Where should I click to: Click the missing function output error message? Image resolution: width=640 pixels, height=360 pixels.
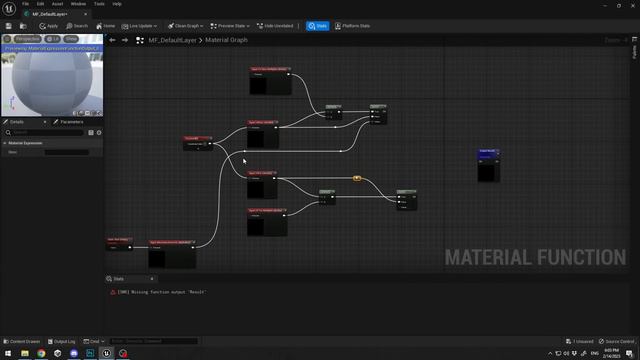[x=162, y=292]
